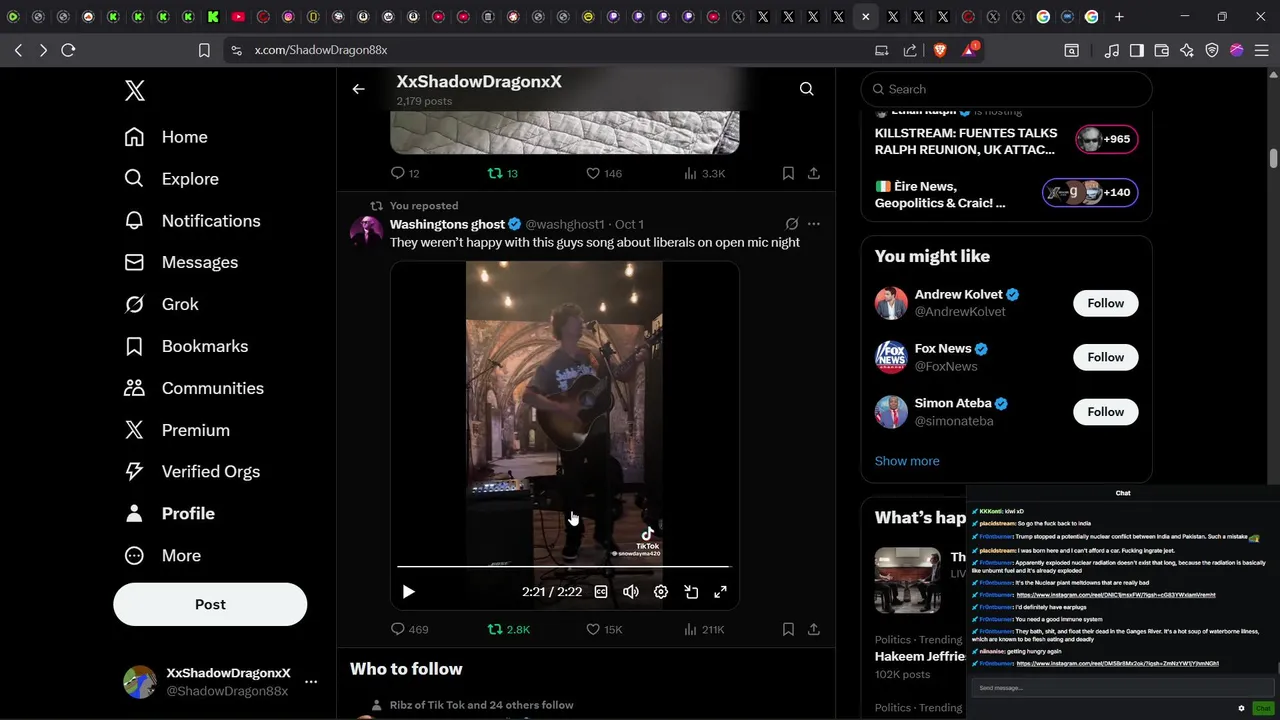Open Notifications page

tap(192, 221)
